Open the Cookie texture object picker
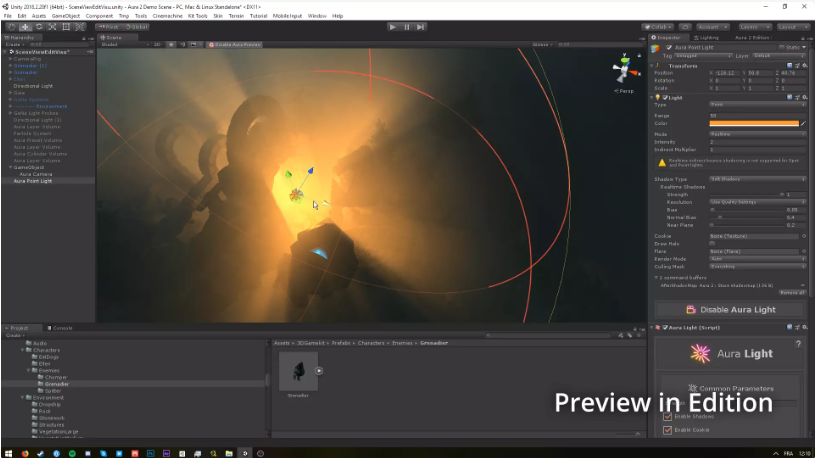The image size is (820, 458). tap(804, 236)
